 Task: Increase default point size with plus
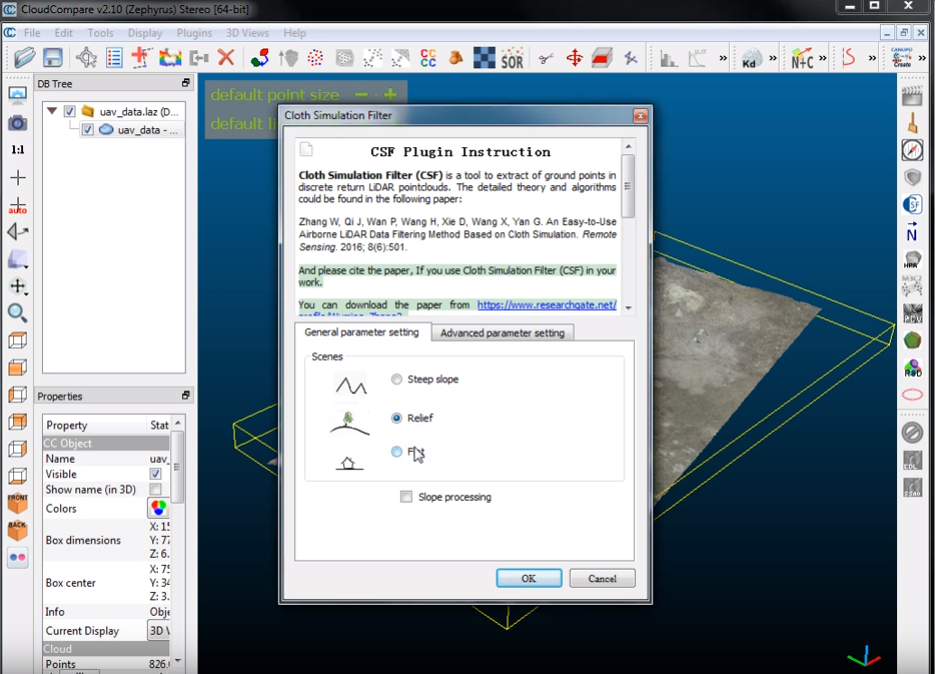tap(391, 95)
